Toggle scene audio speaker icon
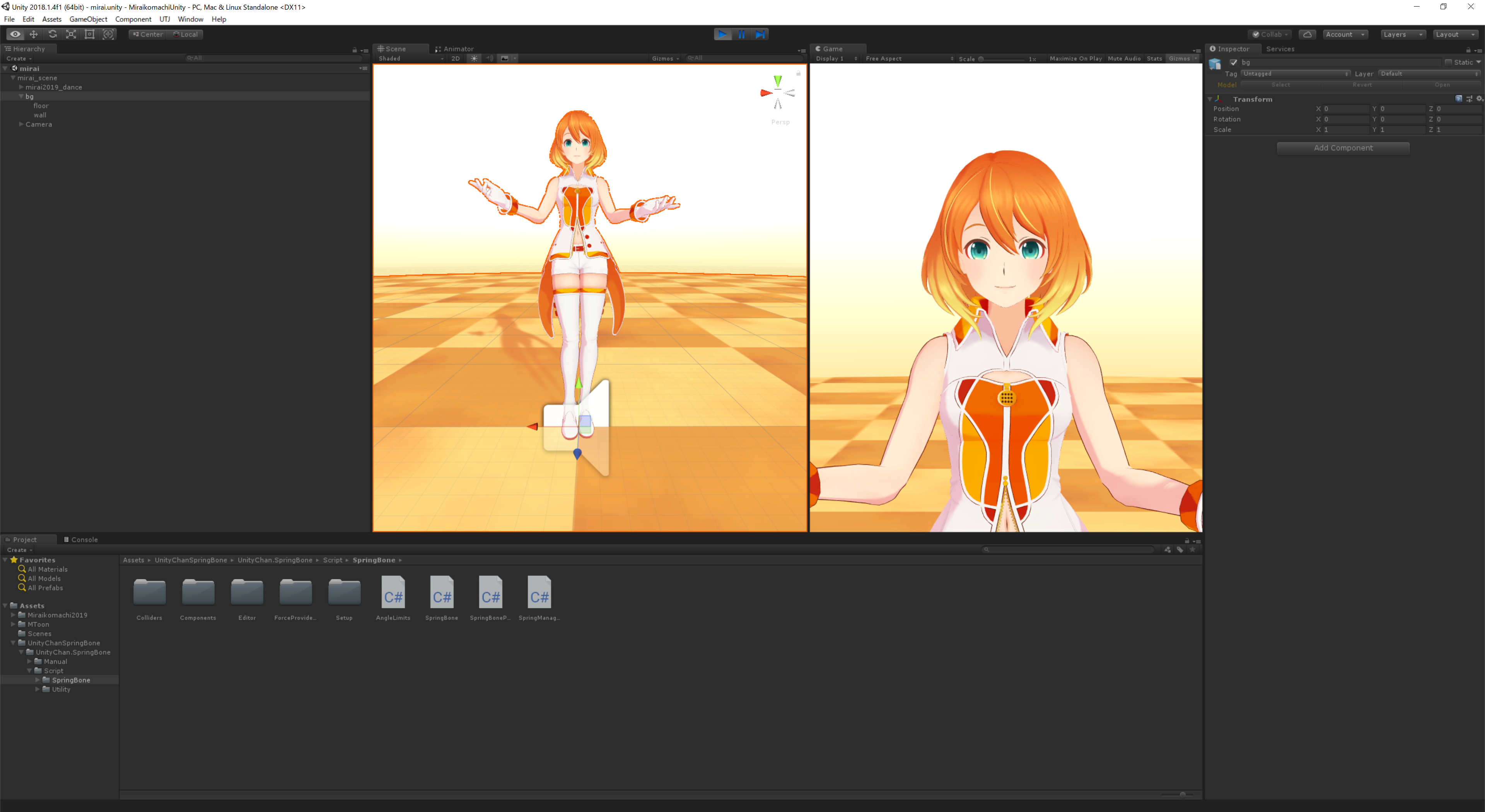Screen dimensions: 1485x812 pos(489,58)
